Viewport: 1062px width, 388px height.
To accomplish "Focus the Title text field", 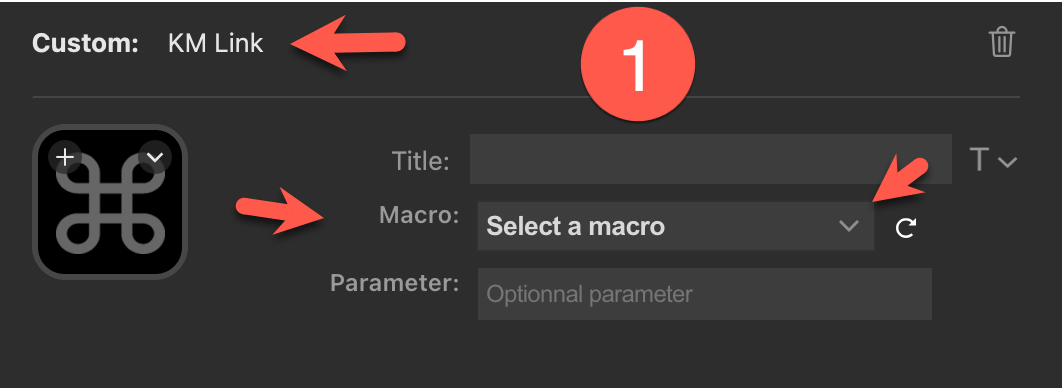I will (x=710, y=159).
